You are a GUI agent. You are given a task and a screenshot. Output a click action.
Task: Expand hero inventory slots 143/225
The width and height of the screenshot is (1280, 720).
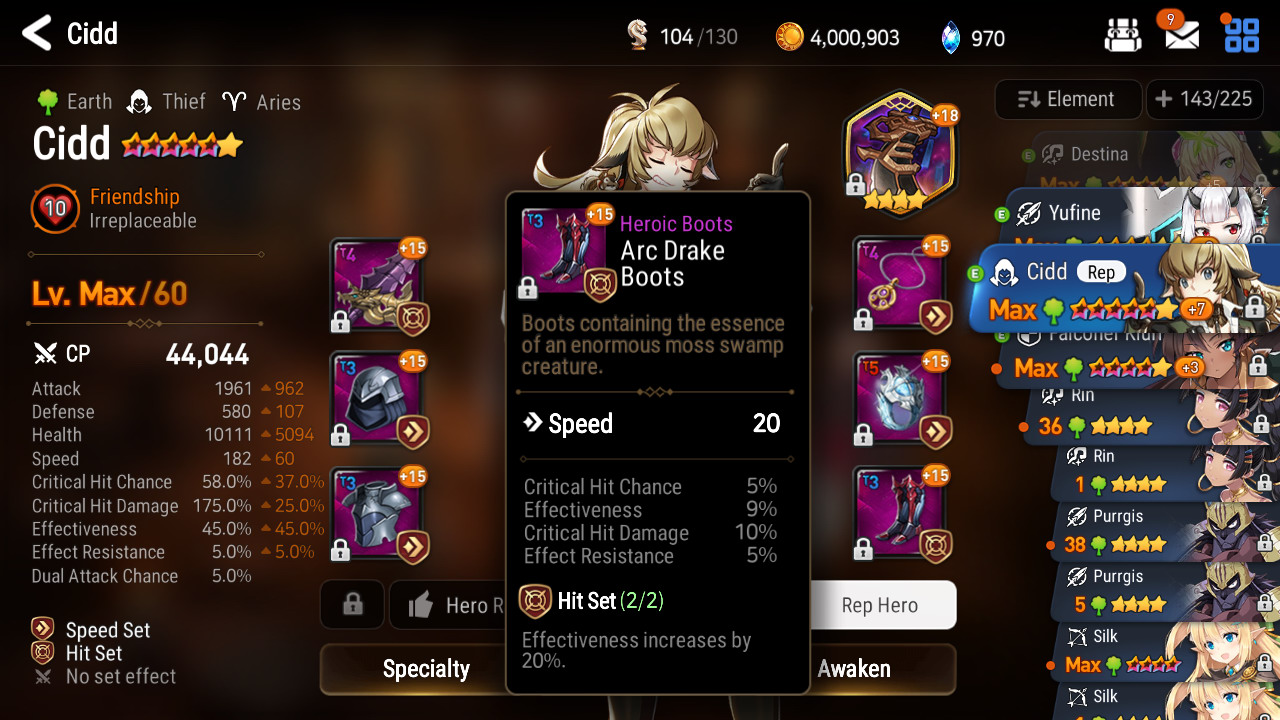[x=1203, y=99]
